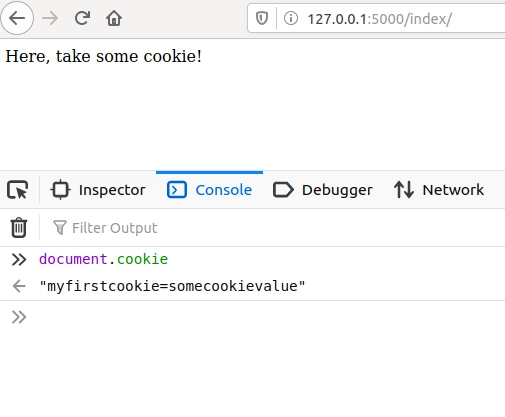The height and width of the screenshot is (417, 505).
Task: Show site information via the info icon
Action: tap(291, 18)
